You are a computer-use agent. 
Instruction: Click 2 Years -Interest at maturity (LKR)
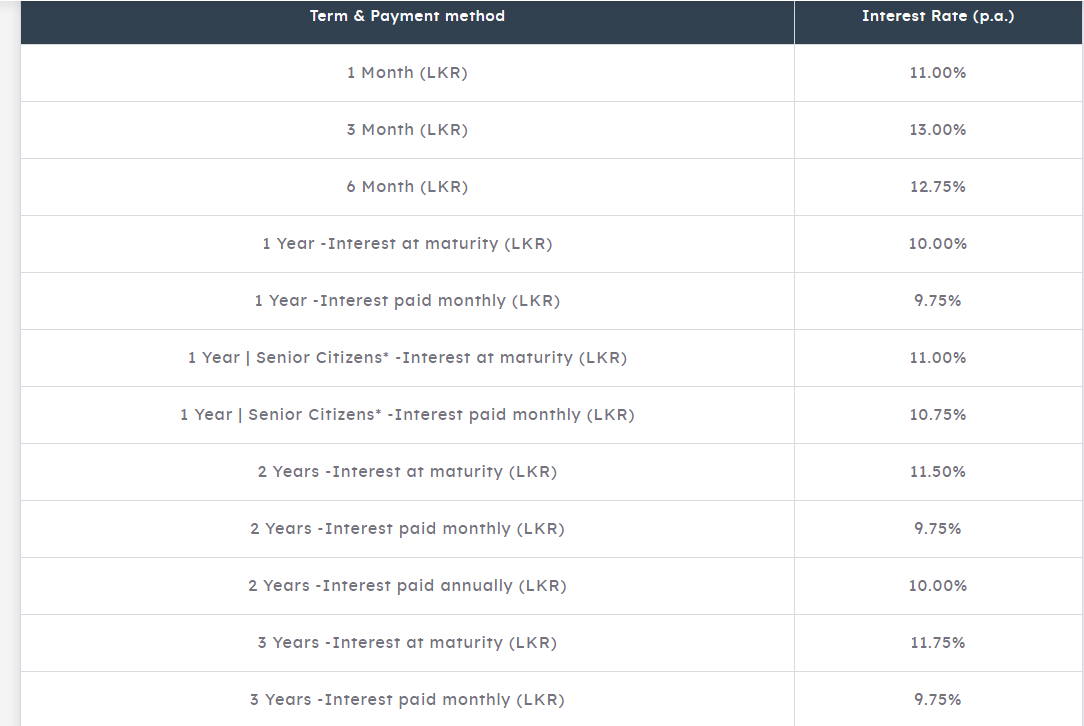pos(407,472)
